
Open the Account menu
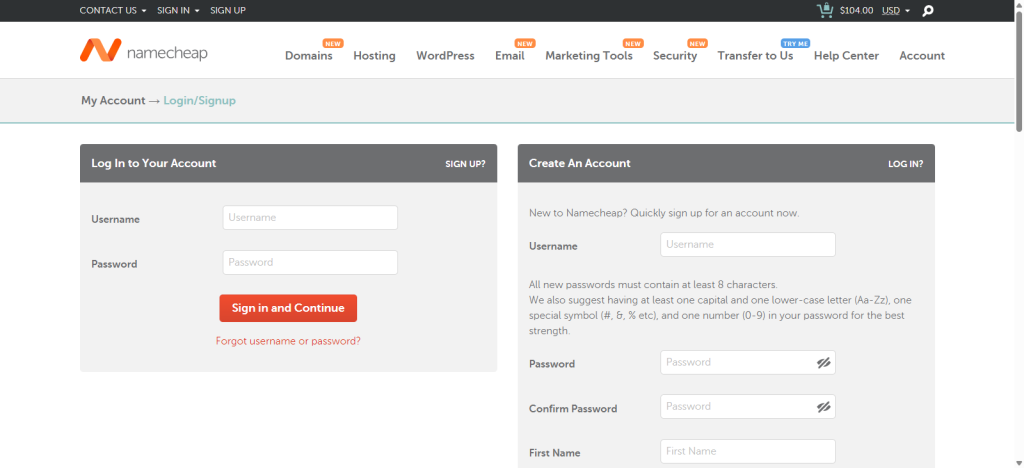[922, 55]
